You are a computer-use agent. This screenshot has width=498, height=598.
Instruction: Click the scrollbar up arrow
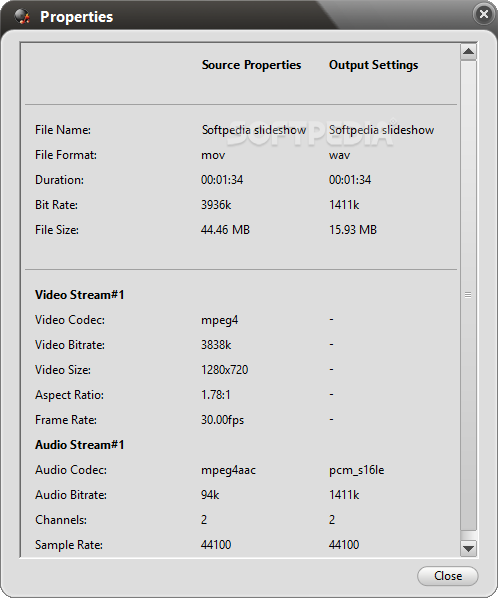[468, 51]
